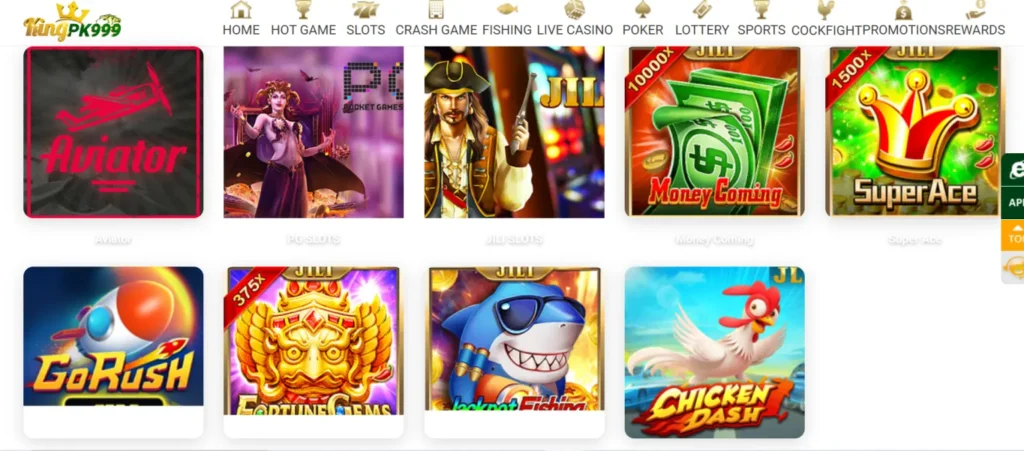This screenshot has width=1024, height=451.
Task: Select the Promotions money bag icon
Action: coord(904,10)
